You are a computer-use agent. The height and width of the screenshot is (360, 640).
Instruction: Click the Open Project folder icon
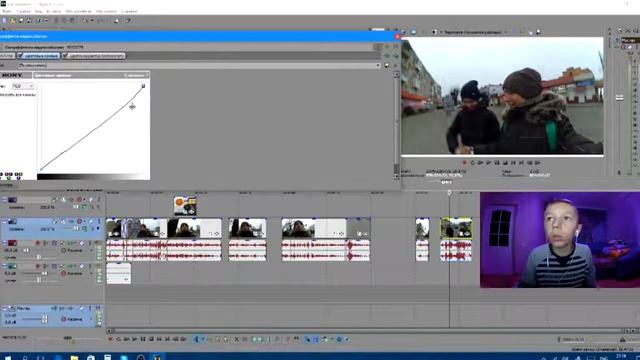(x=13, y=20)
